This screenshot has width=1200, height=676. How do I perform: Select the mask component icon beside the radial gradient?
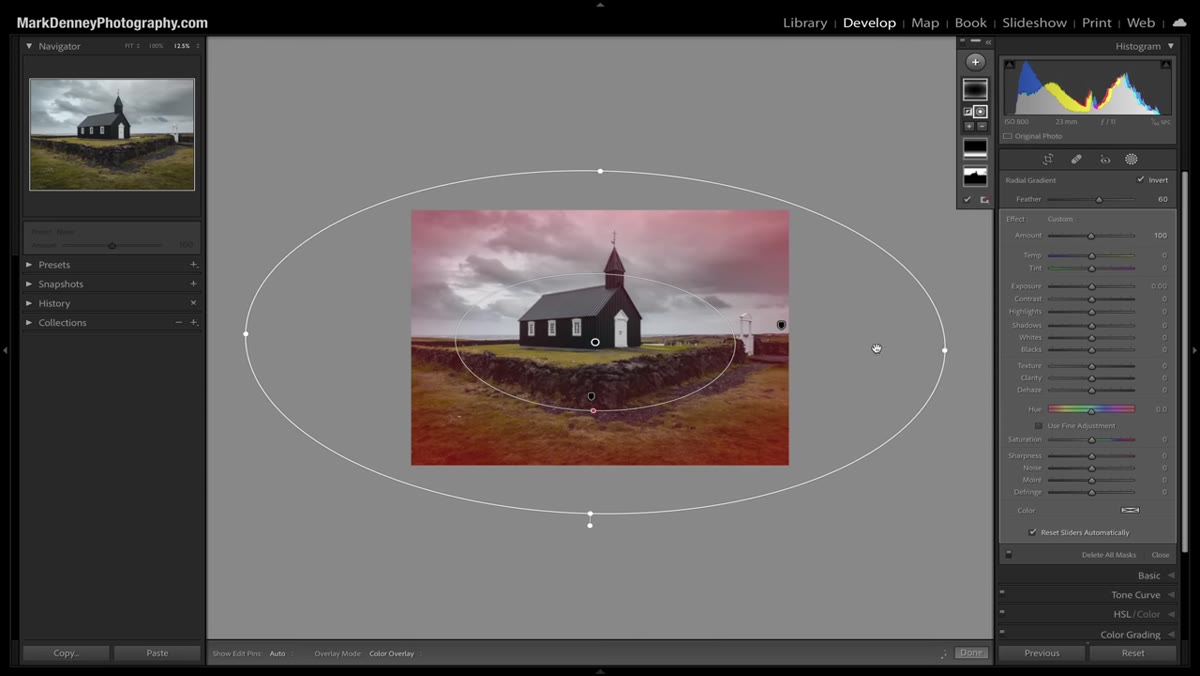click(x=968, y=112)
